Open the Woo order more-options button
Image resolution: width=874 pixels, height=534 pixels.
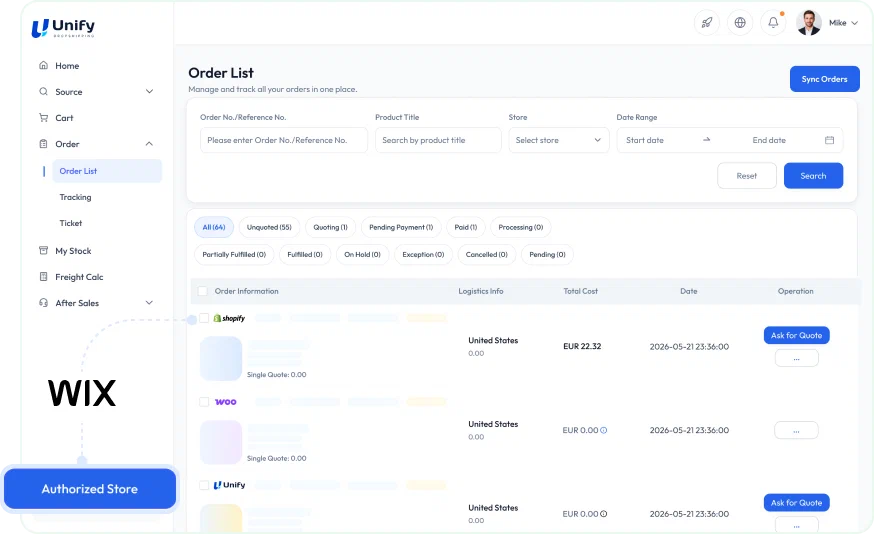[797, 430]
